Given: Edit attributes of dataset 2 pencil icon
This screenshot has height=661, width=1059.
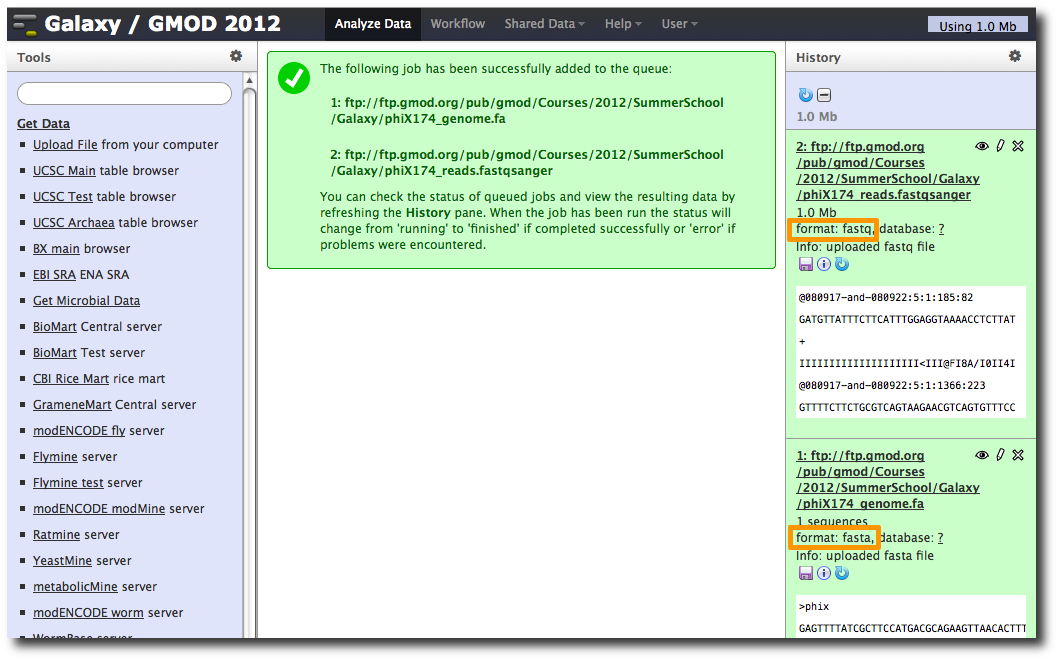Looking at the screenshot, I should click(x=1000, y=146).
